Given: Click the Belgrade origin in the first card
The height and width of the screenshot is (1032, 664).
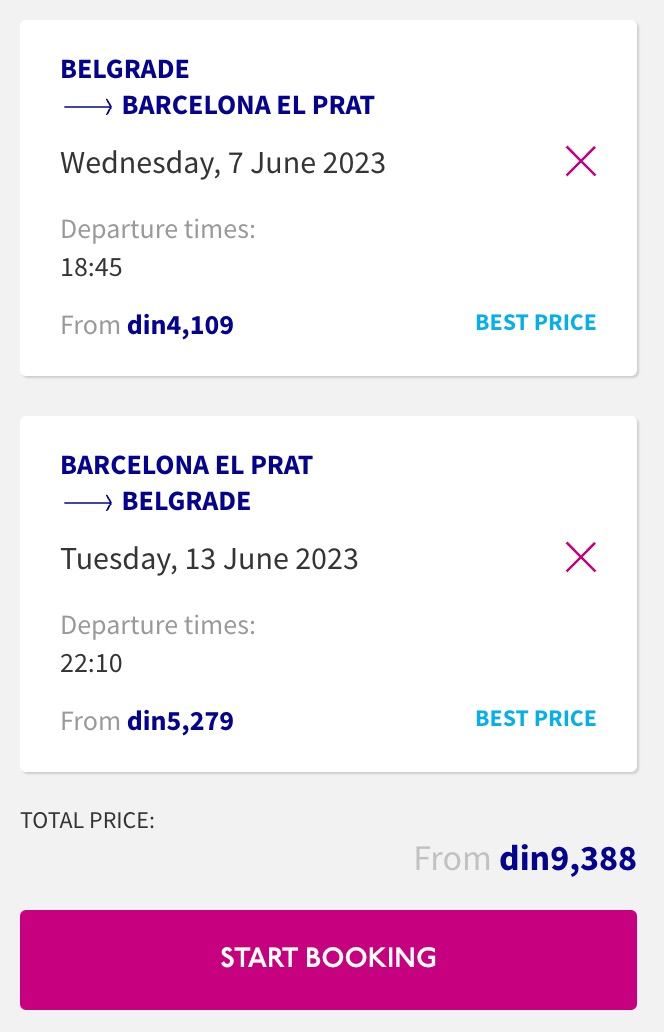Looking at the screenshot, I should tap(125, 69).
